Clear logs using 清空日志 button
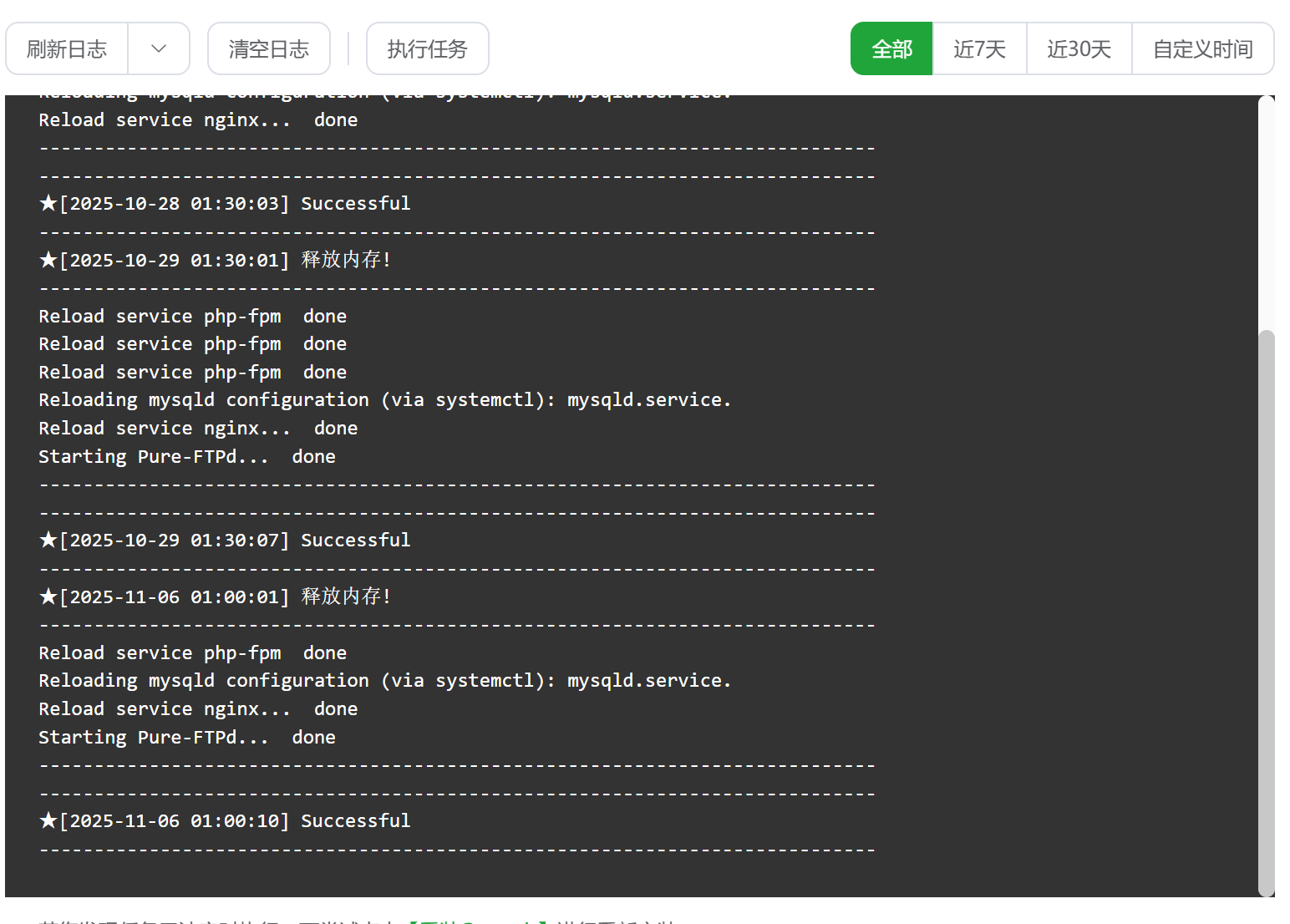Screen dimensions: 1290x924 pyautogui.click(x=268, y=48)
